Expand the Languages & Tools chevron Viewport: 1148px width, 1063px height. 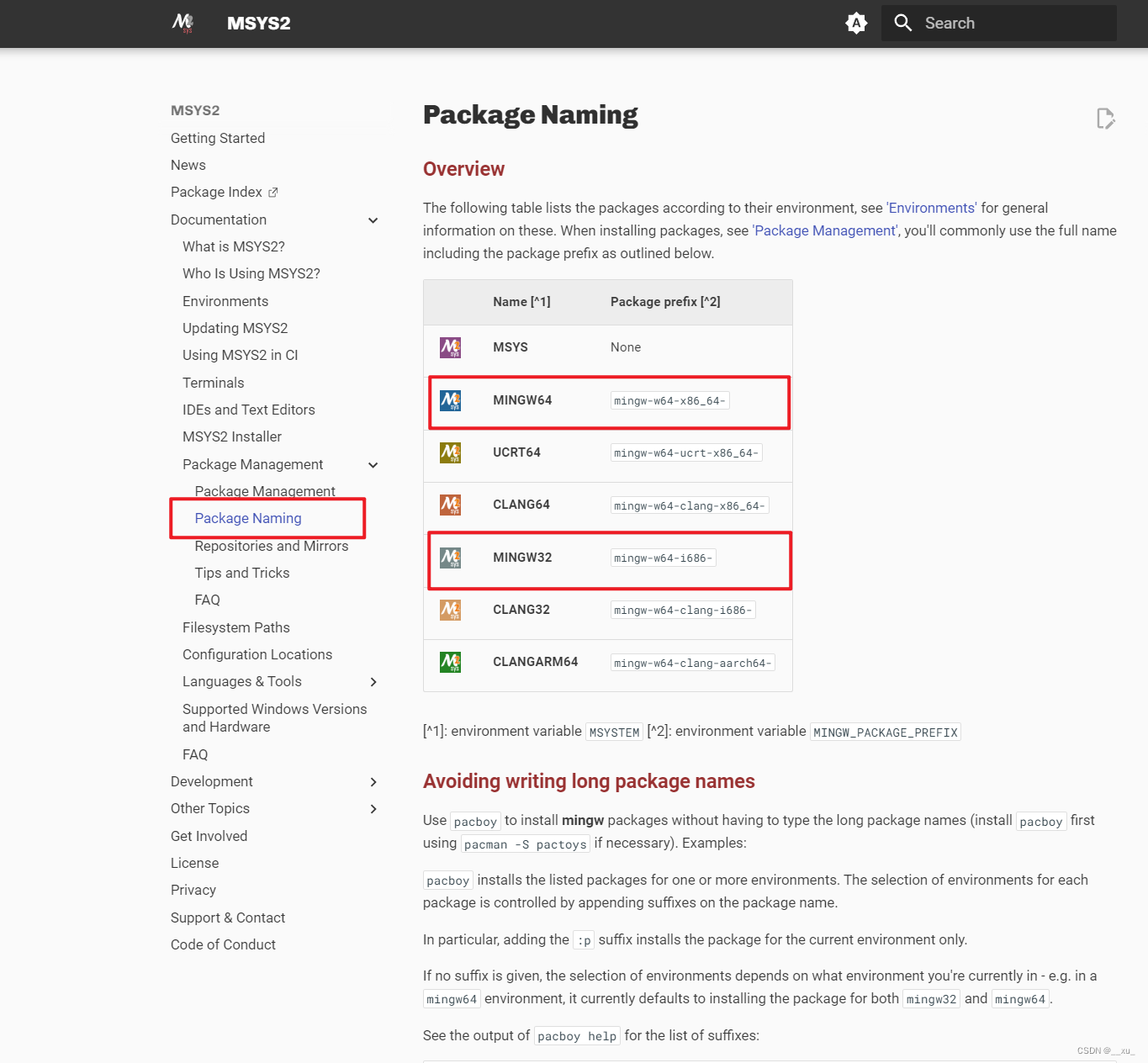373,682
